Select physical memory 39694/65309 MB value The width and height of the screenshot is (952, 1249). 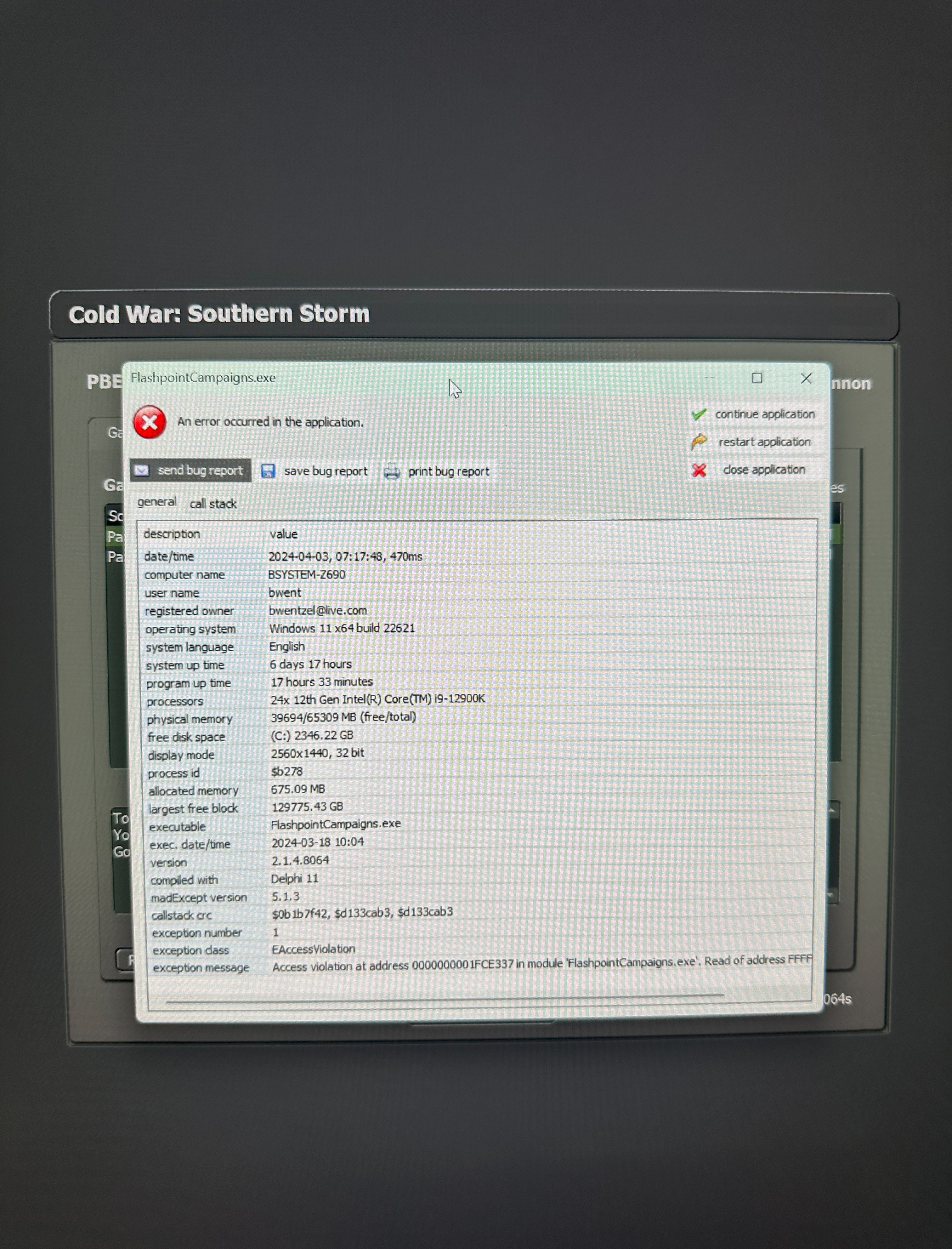343,717
